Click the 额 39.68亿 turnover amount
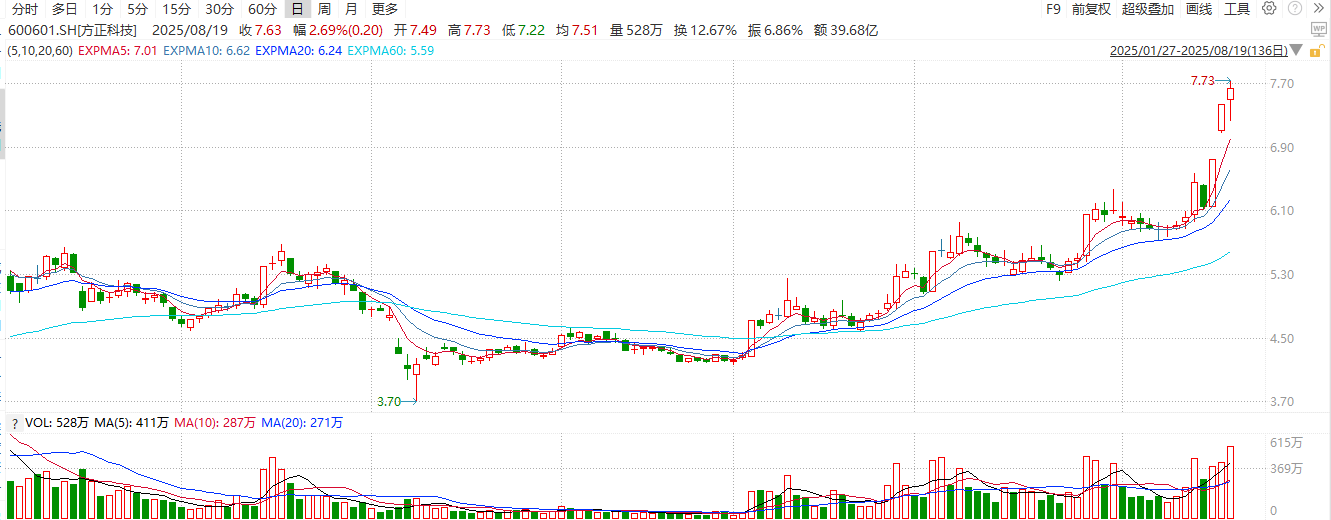The width and height of the screenshot is (1331, 520). coord(846,30)
